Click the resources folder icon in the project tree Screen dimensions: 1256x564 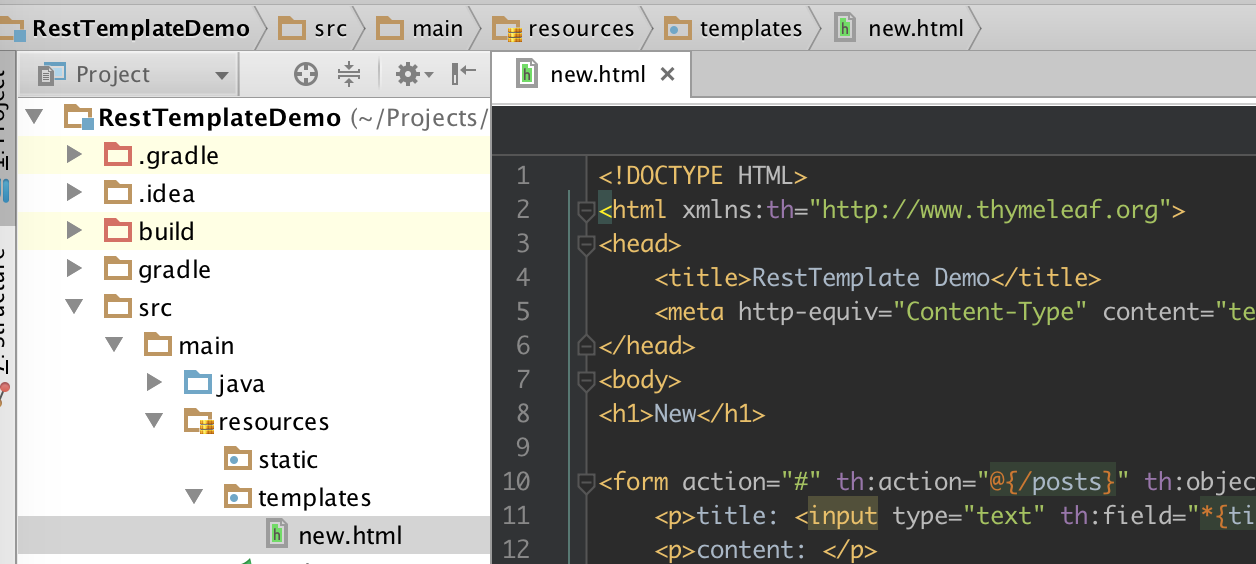click(199, 422)
